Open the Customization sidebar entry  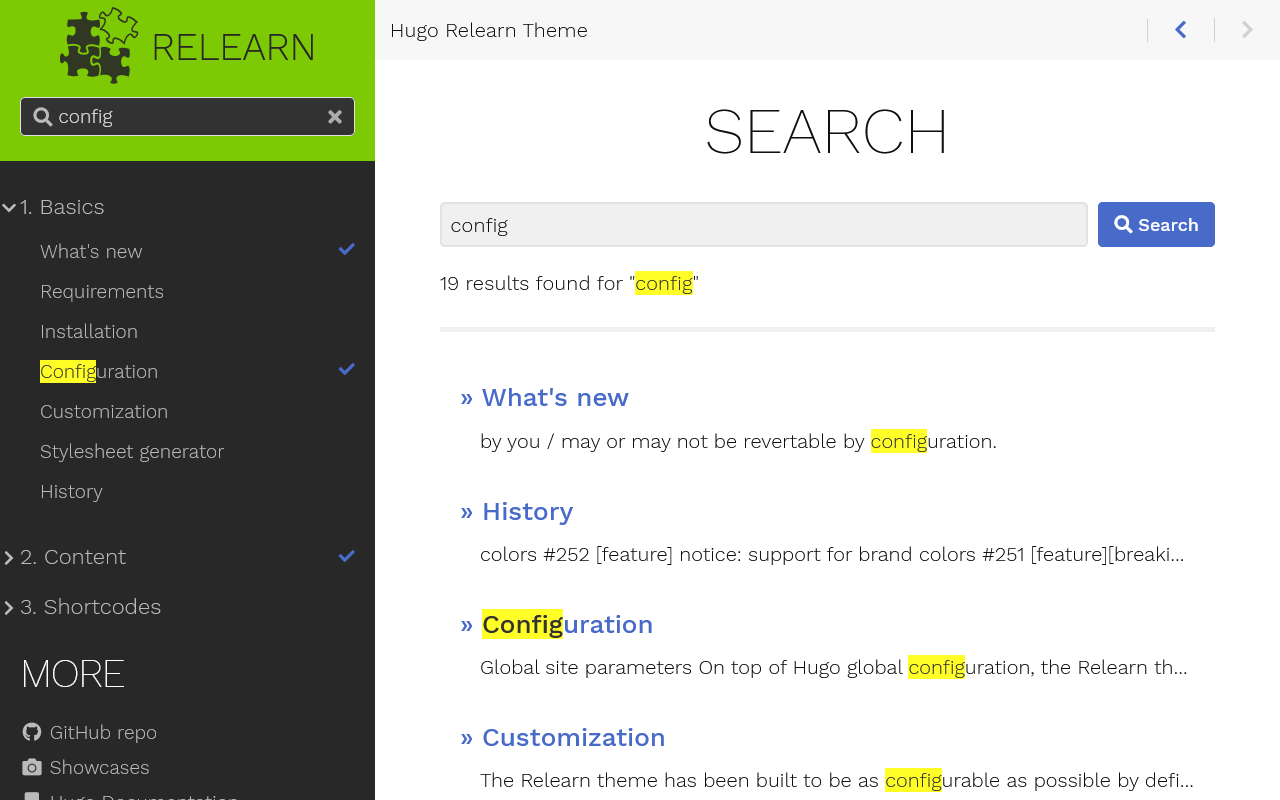104,411
